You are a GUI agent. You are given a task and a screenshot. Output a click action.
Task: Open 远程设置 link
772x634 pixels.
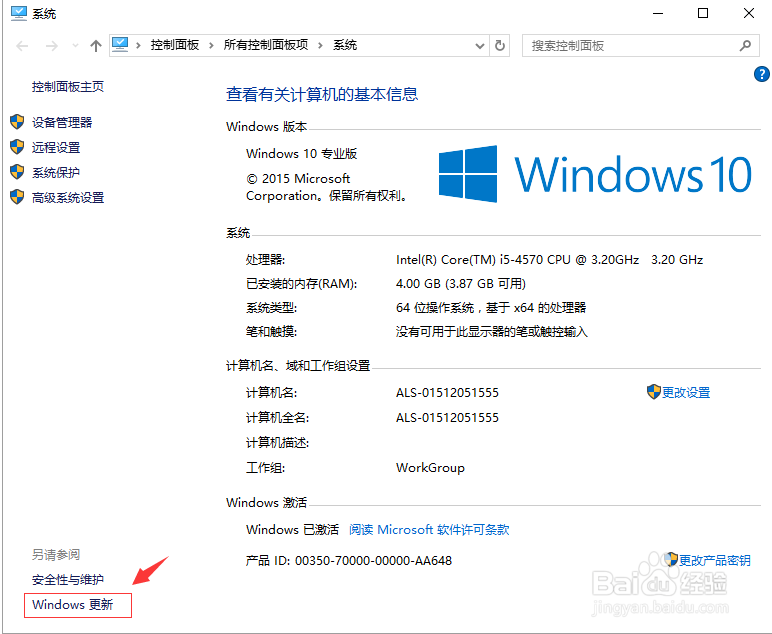(56, 148)
